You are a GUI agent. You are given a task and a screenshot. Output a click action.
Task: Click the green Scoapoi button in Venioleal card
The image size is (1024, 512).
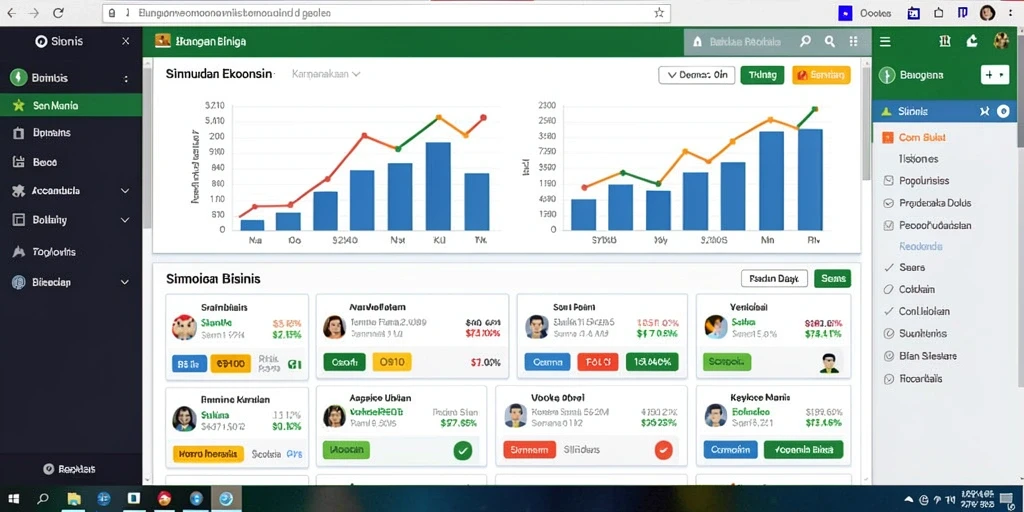727,362
